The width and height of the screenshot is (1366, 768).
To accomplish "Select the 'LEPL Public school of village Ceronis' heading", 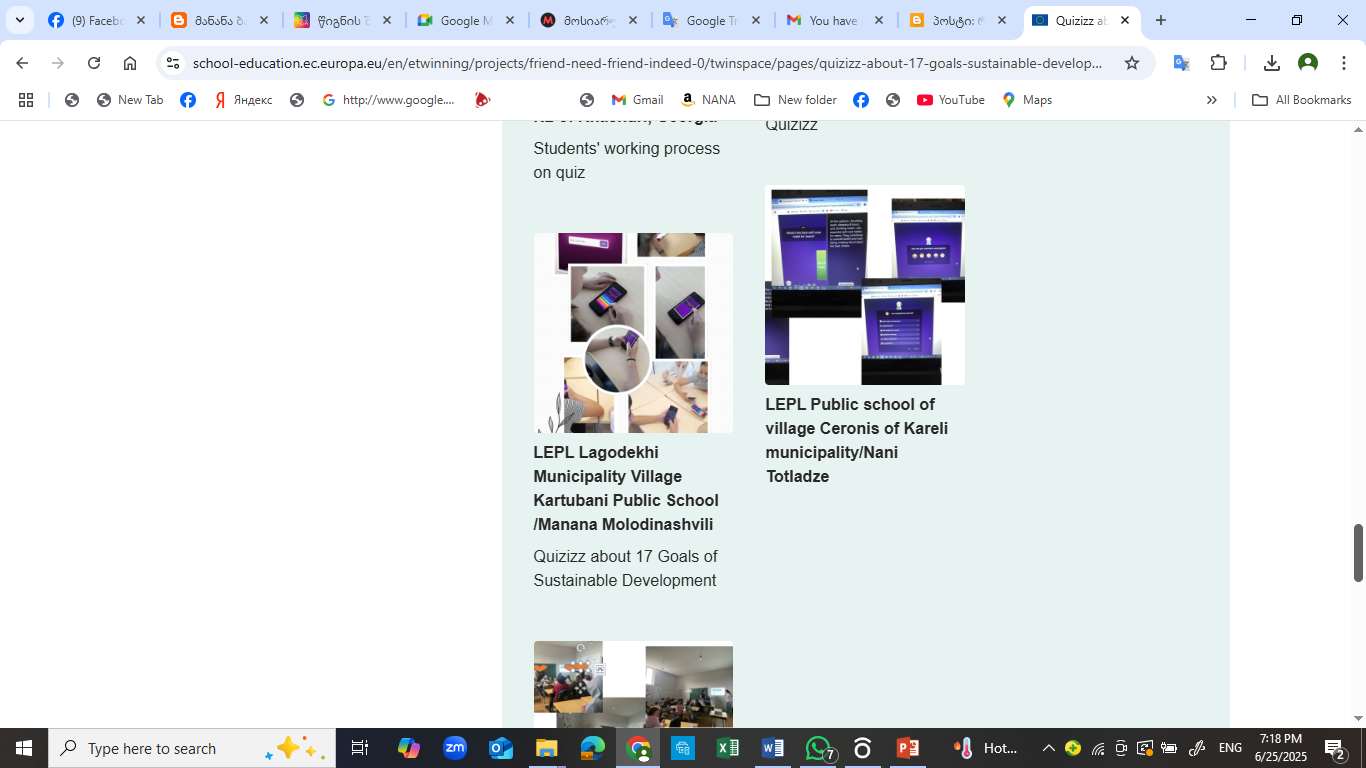I will [857, 440].
